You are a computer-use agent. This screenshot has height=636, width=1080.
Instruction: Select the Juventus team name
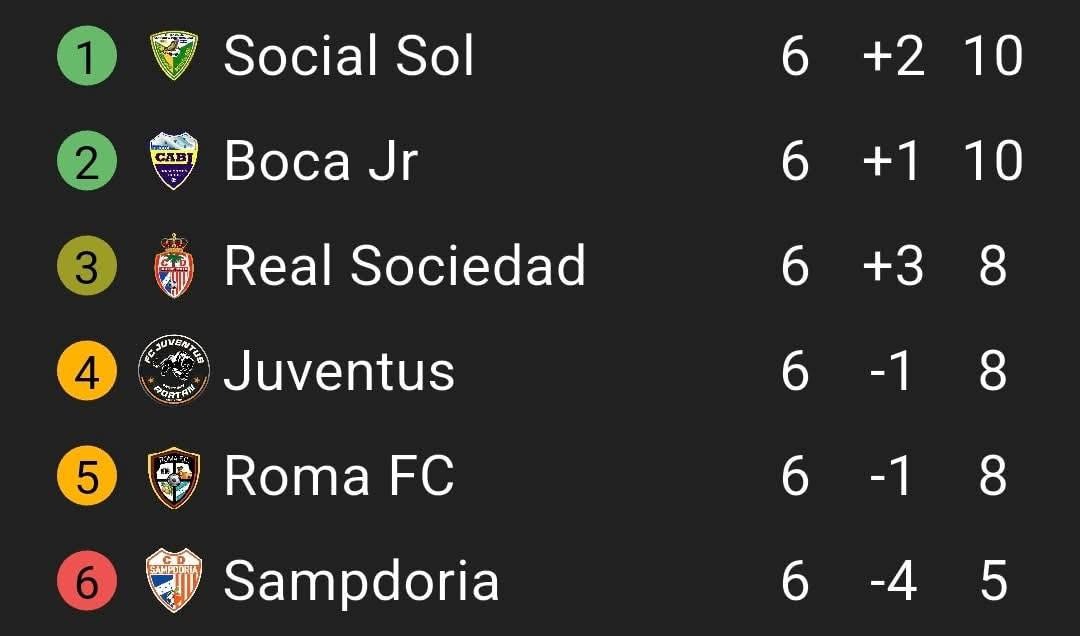339,372
